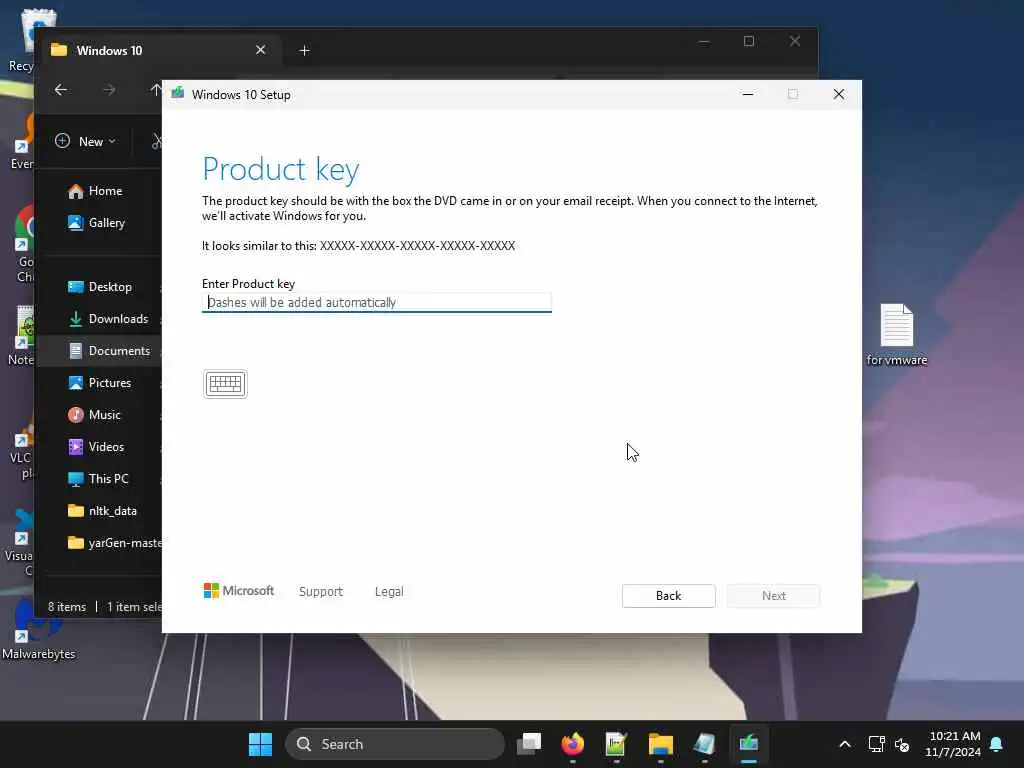Add a new tab in File Explorer

pyautogui.click(x=304, y=50)
